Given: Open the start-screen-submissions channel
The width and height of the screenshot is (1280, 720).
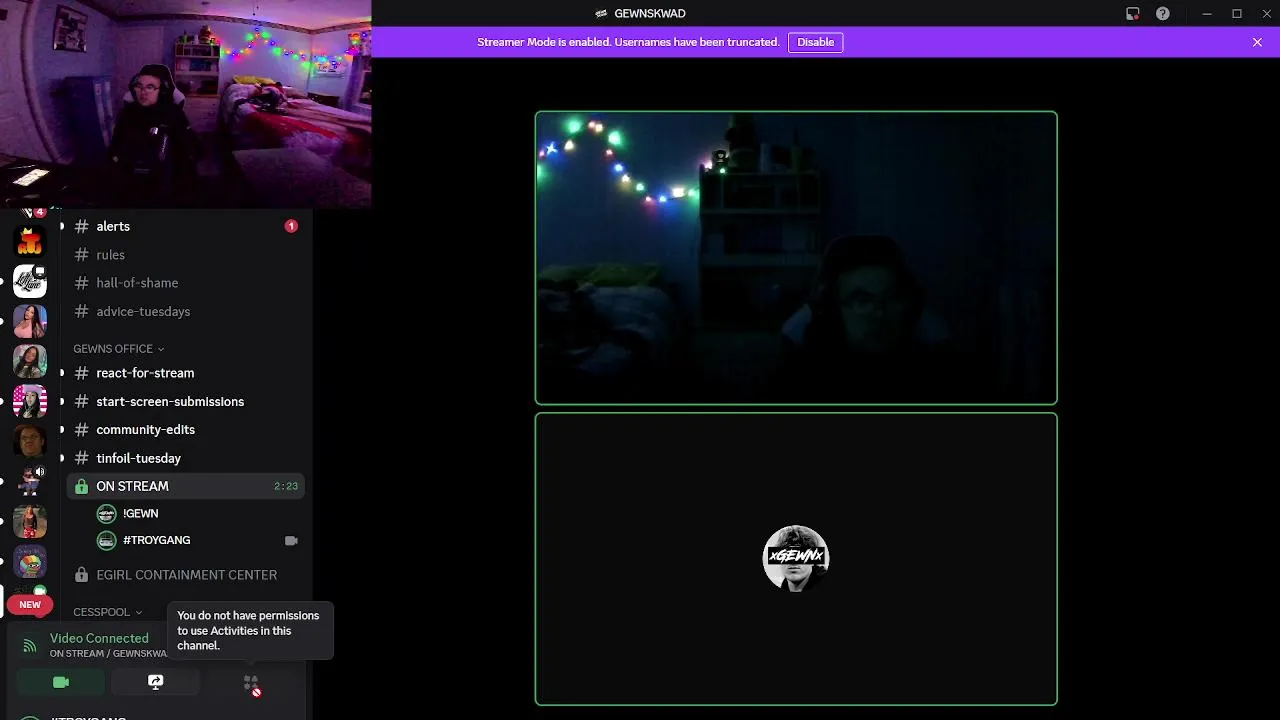Looking at the screenshot, I should [186, 401].
